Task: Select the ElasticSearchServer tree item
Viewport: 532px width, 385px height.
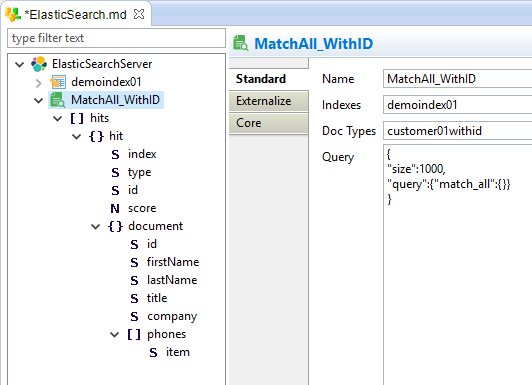Action: point(102,64)
